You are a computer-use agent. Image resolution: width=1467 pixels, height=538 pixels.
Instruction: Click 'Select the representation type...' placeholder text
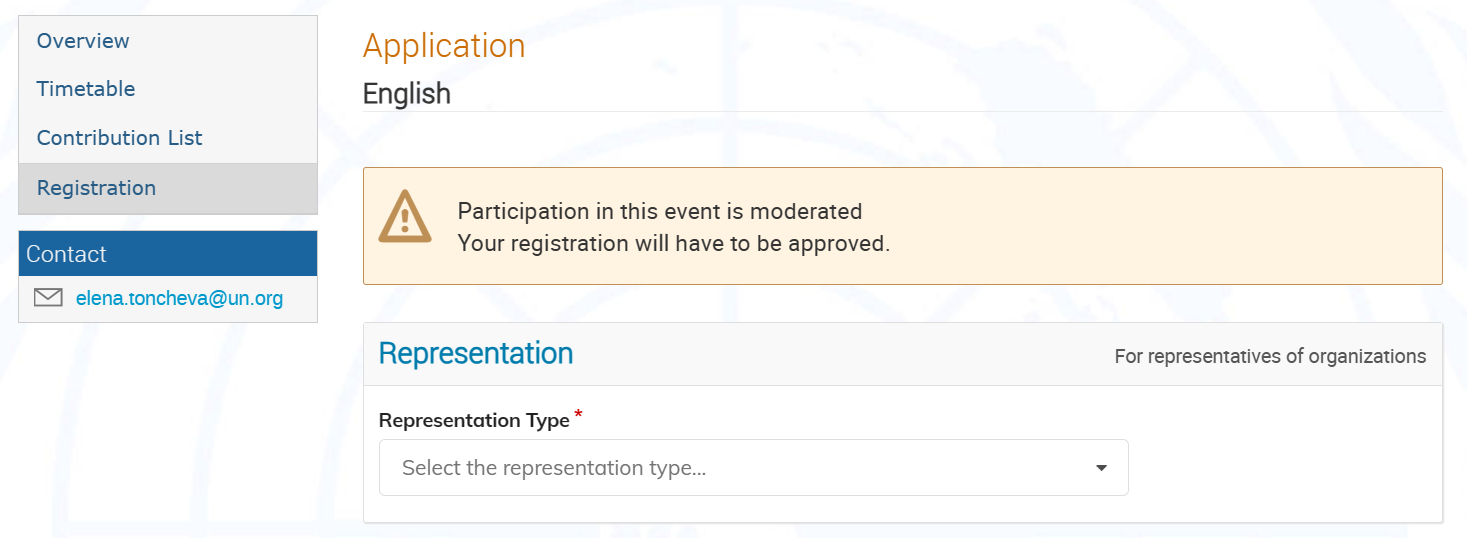[x=554, y=468]
